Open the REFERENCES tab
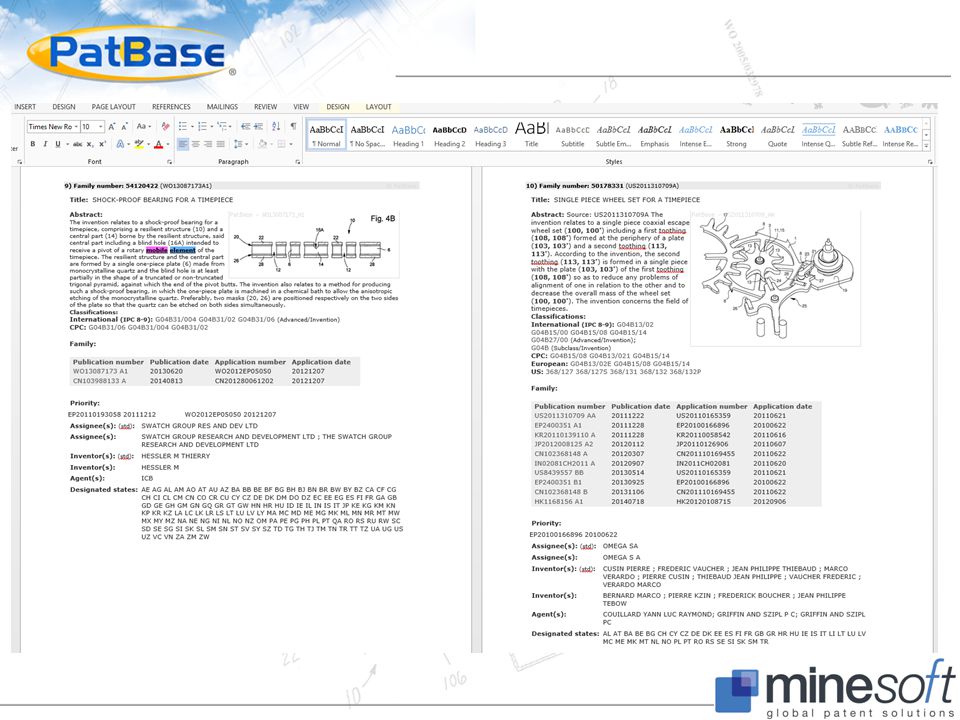Viewport: 960px width, 720px height. 171,107
